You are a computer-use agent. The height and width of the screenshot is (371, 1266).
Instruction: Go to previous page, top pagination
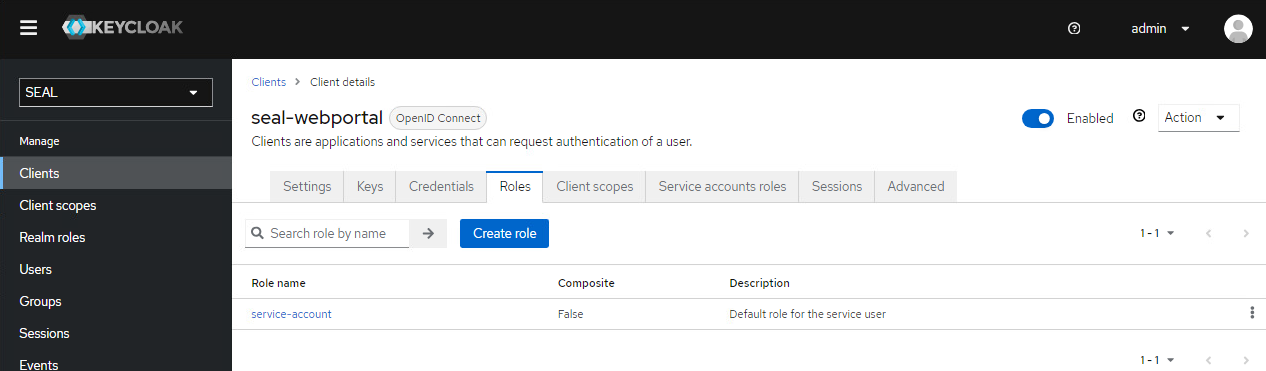coord(1209,233)
